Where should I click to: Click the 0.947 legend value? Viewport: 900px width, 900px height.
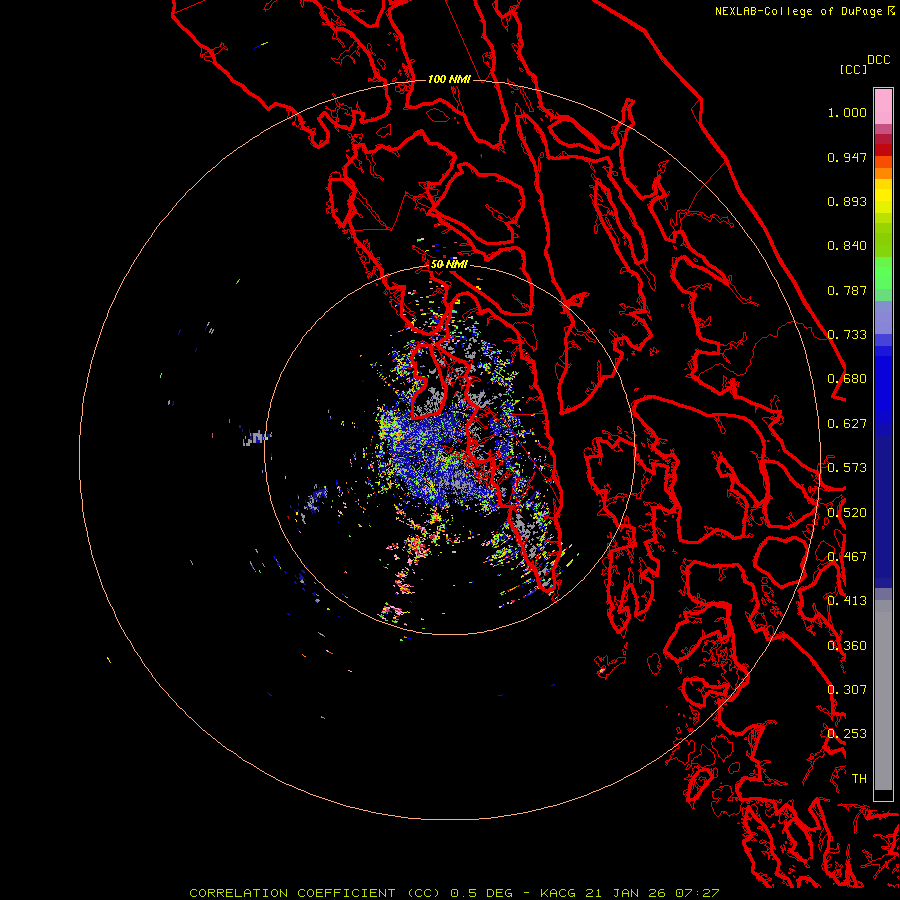847,157
